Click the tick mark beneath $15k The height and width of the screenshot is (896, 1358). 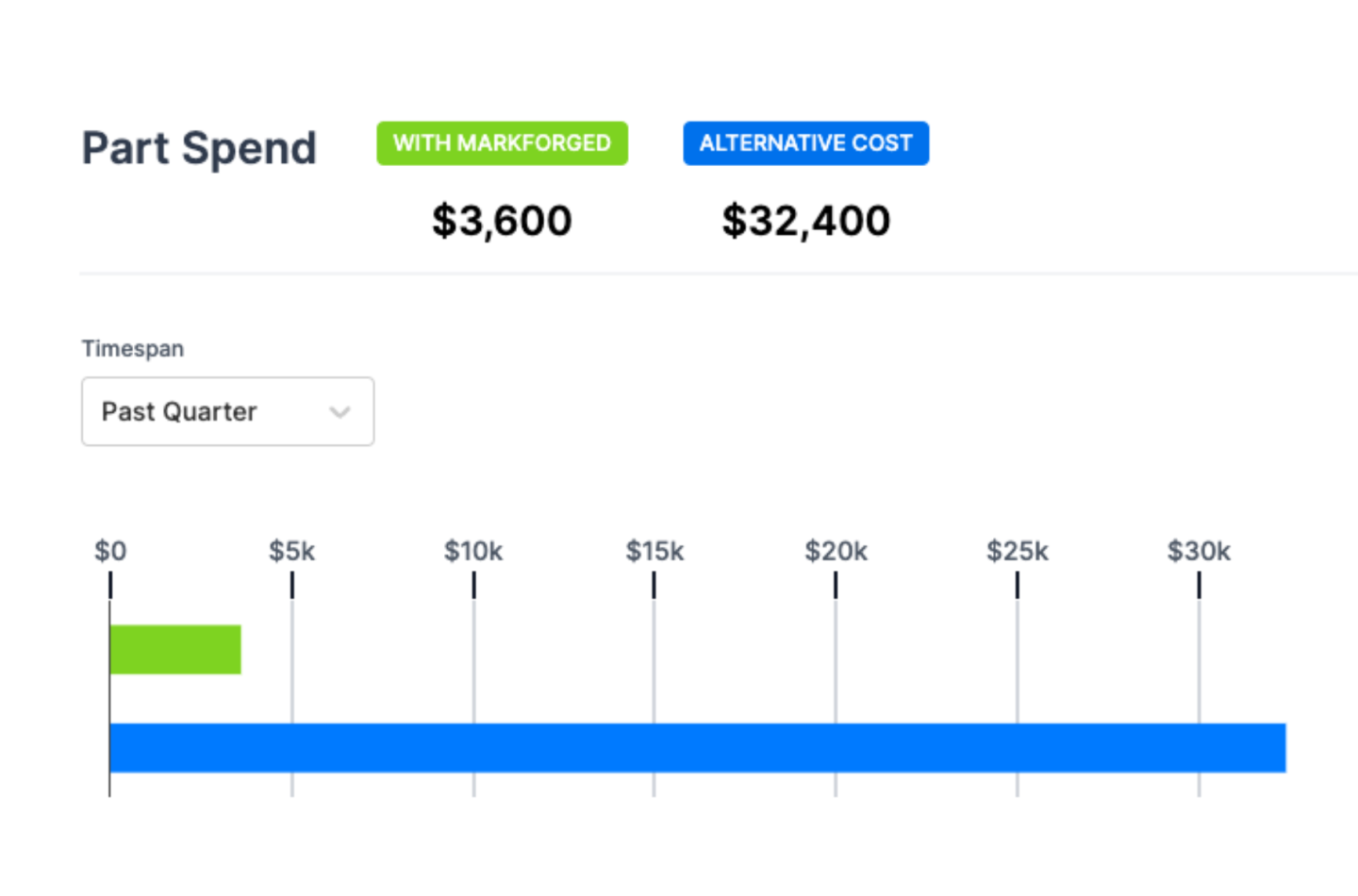click(x=654, y=586)
